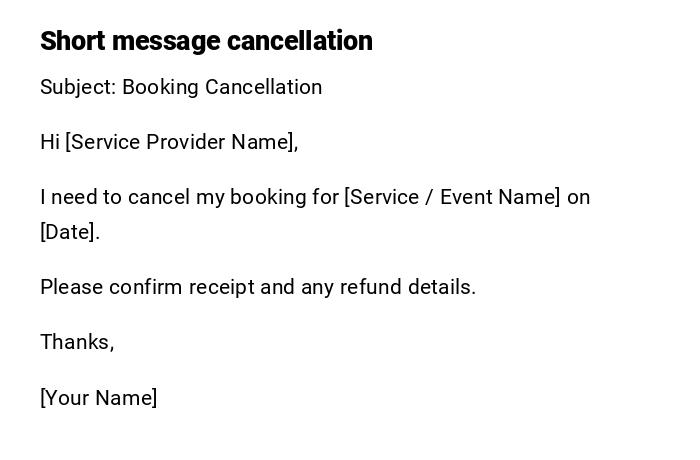Click the greeting word "Hi"
This screenshot has height=460, width=700.
pos(50,142)
